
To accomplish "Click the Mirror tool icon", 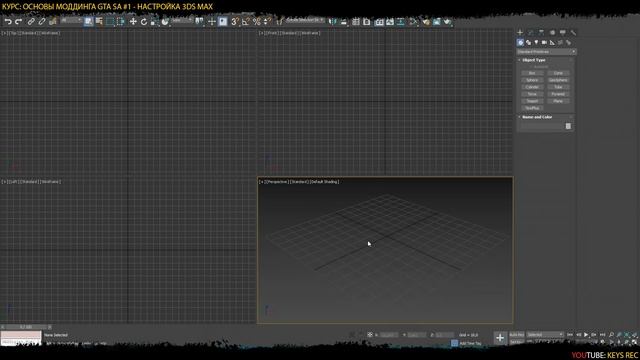I will (x=333, y=21).
